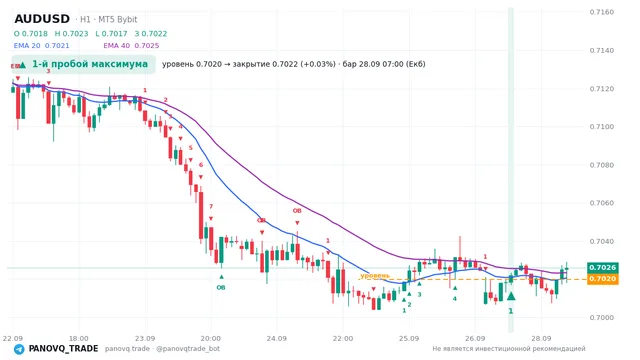
Task: Click the red 7 countdown marker
Action: tap(211, 207)
